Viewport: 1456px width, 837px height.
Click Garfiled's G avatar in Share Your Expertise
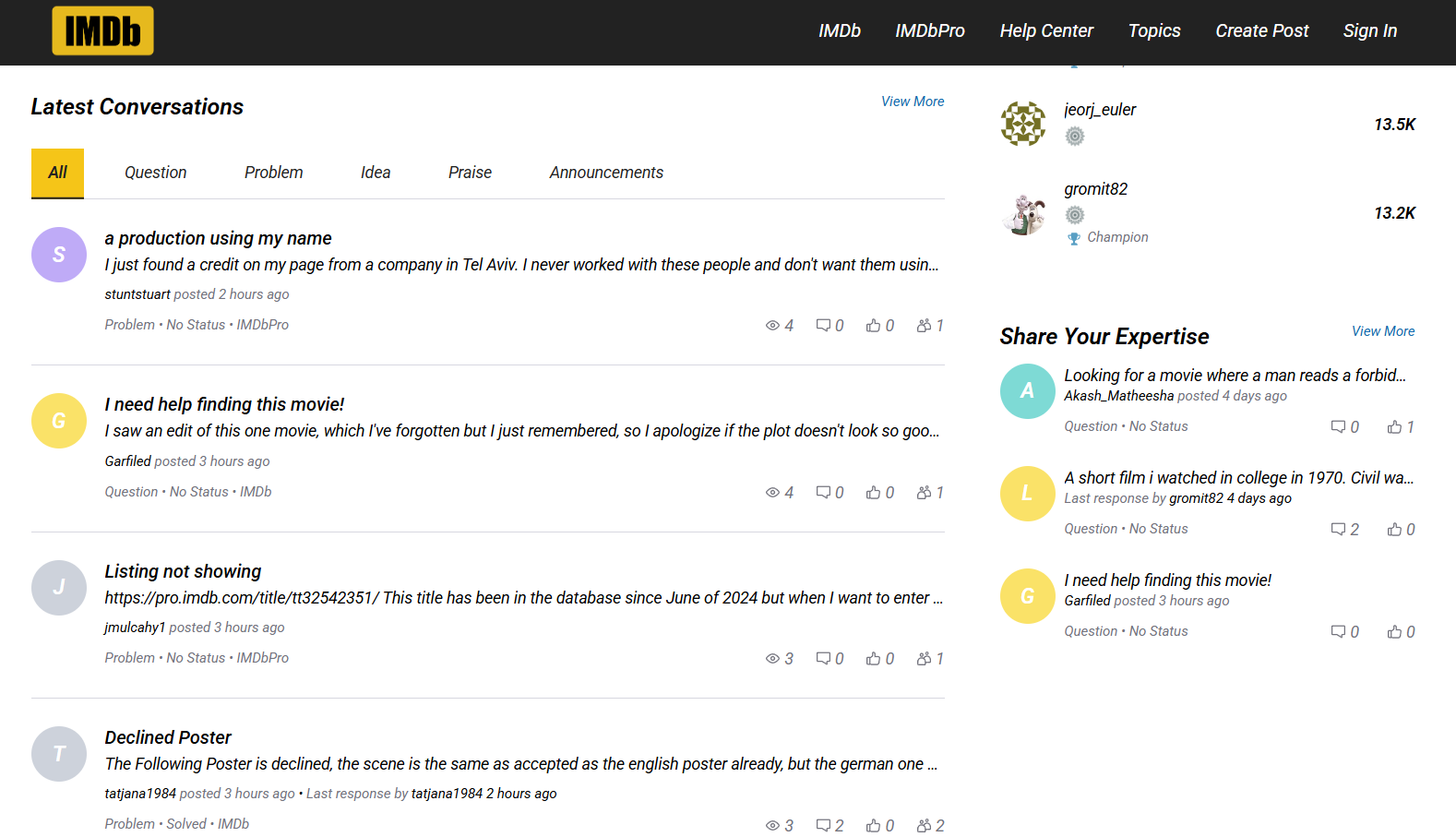[1028, 596]
